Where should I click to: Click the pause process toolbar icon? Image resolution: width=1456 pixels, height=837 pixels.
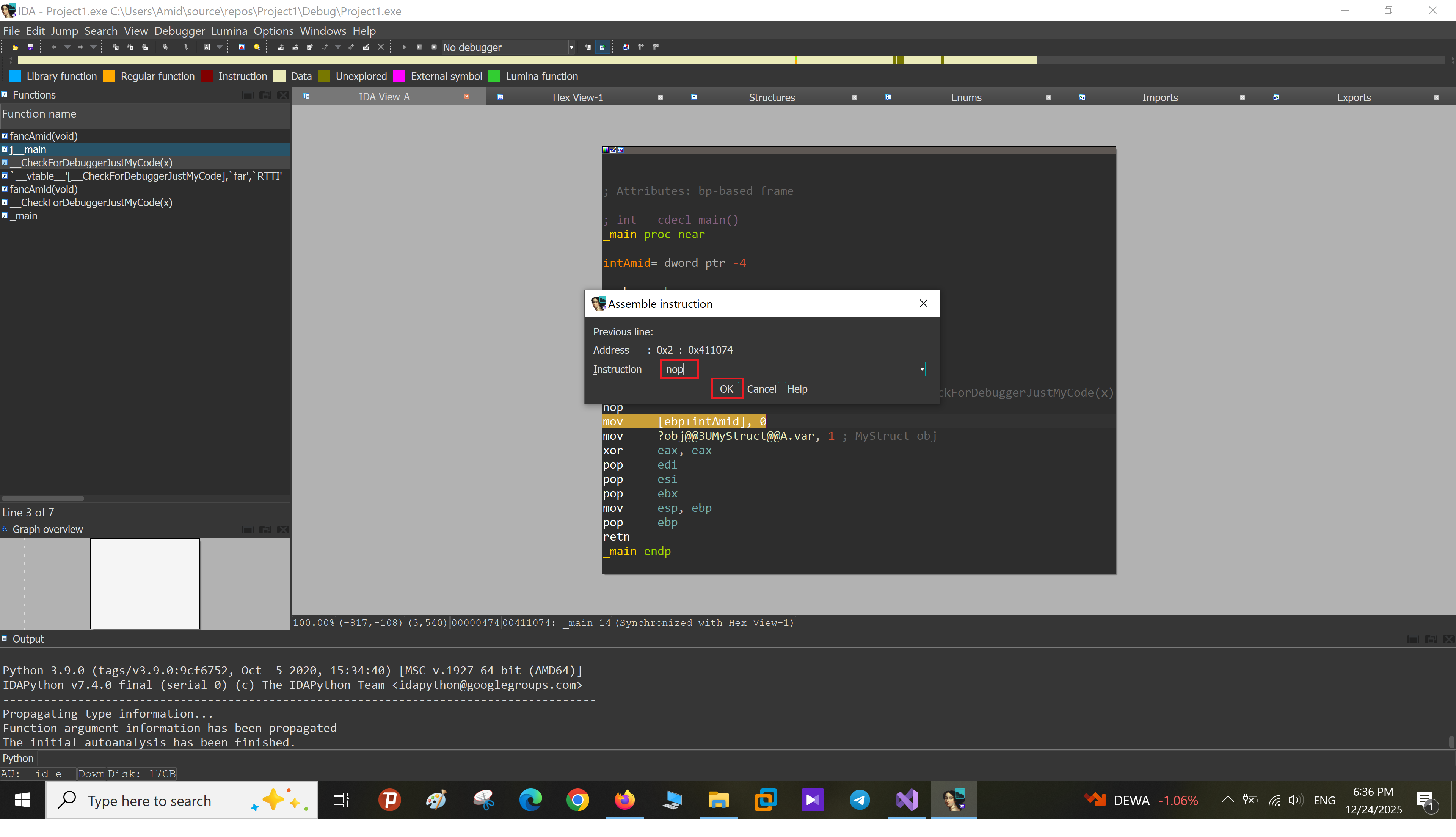tap(419, 47)
